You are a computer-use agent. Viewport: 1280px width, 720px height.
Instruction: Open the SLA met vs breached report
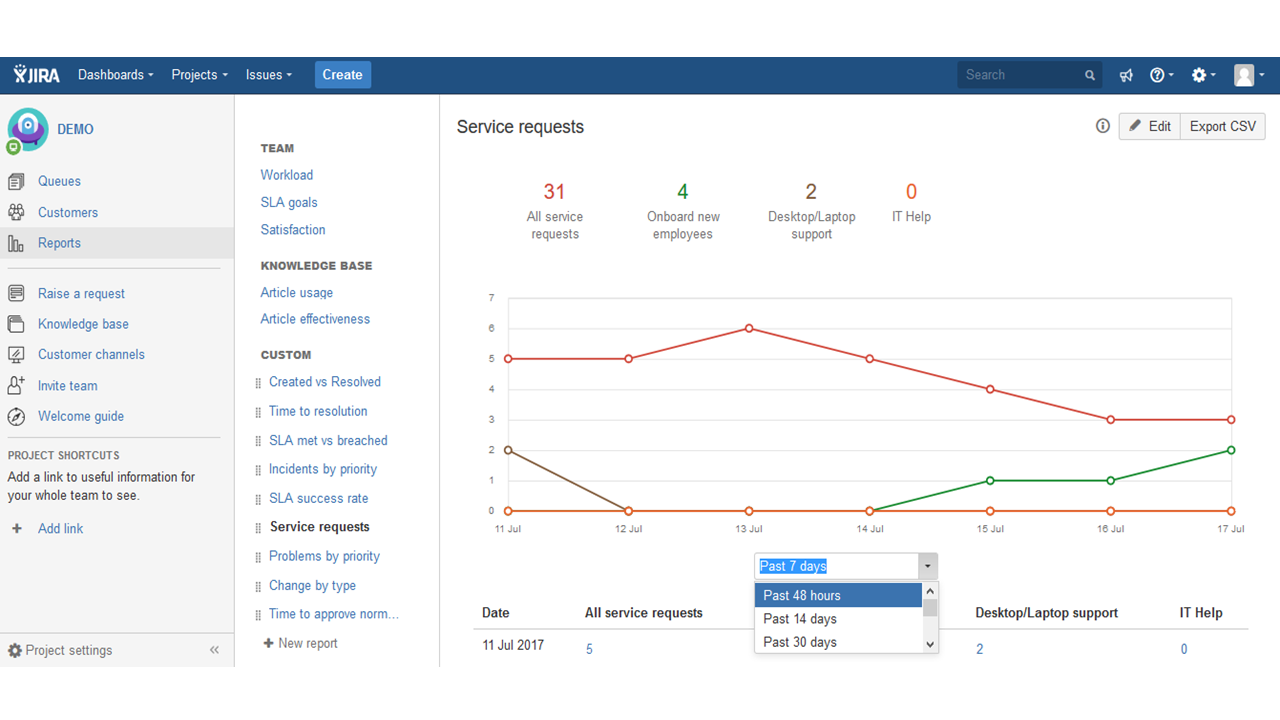click(328, 441)
